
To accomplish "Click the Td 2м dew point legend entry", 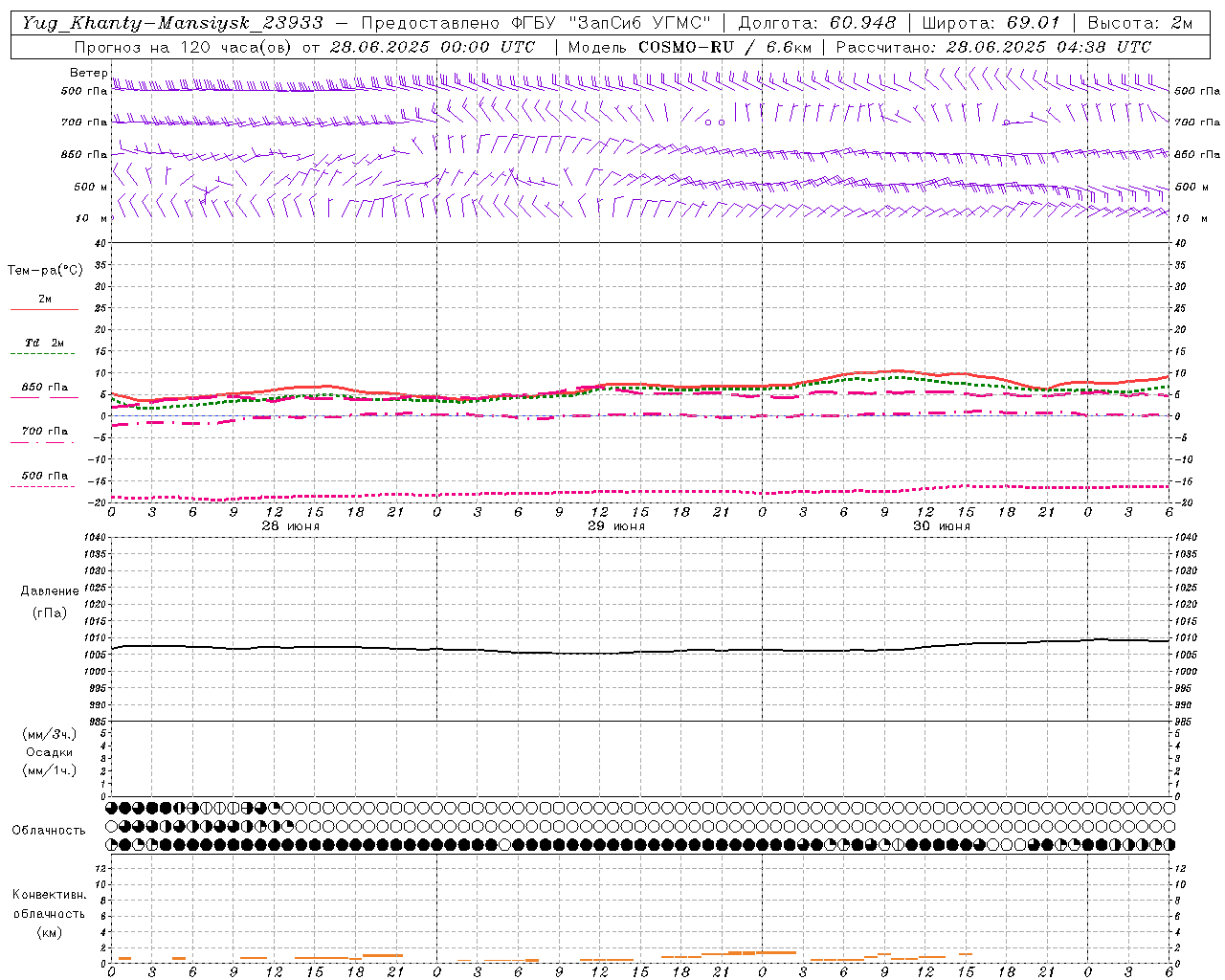I will (45, 343).
